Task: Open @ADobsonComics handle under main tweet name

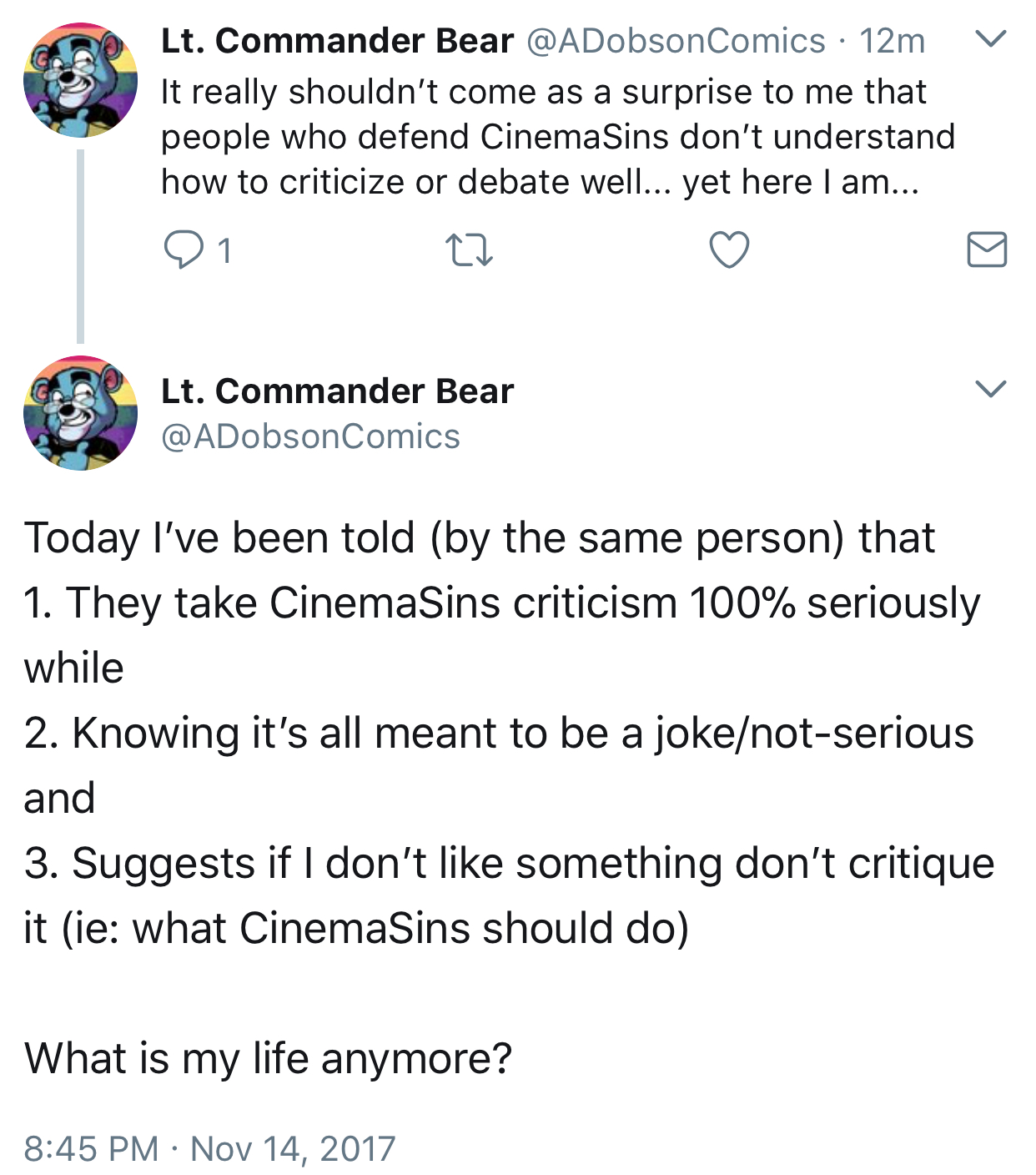Action: (x=310, y=436)
